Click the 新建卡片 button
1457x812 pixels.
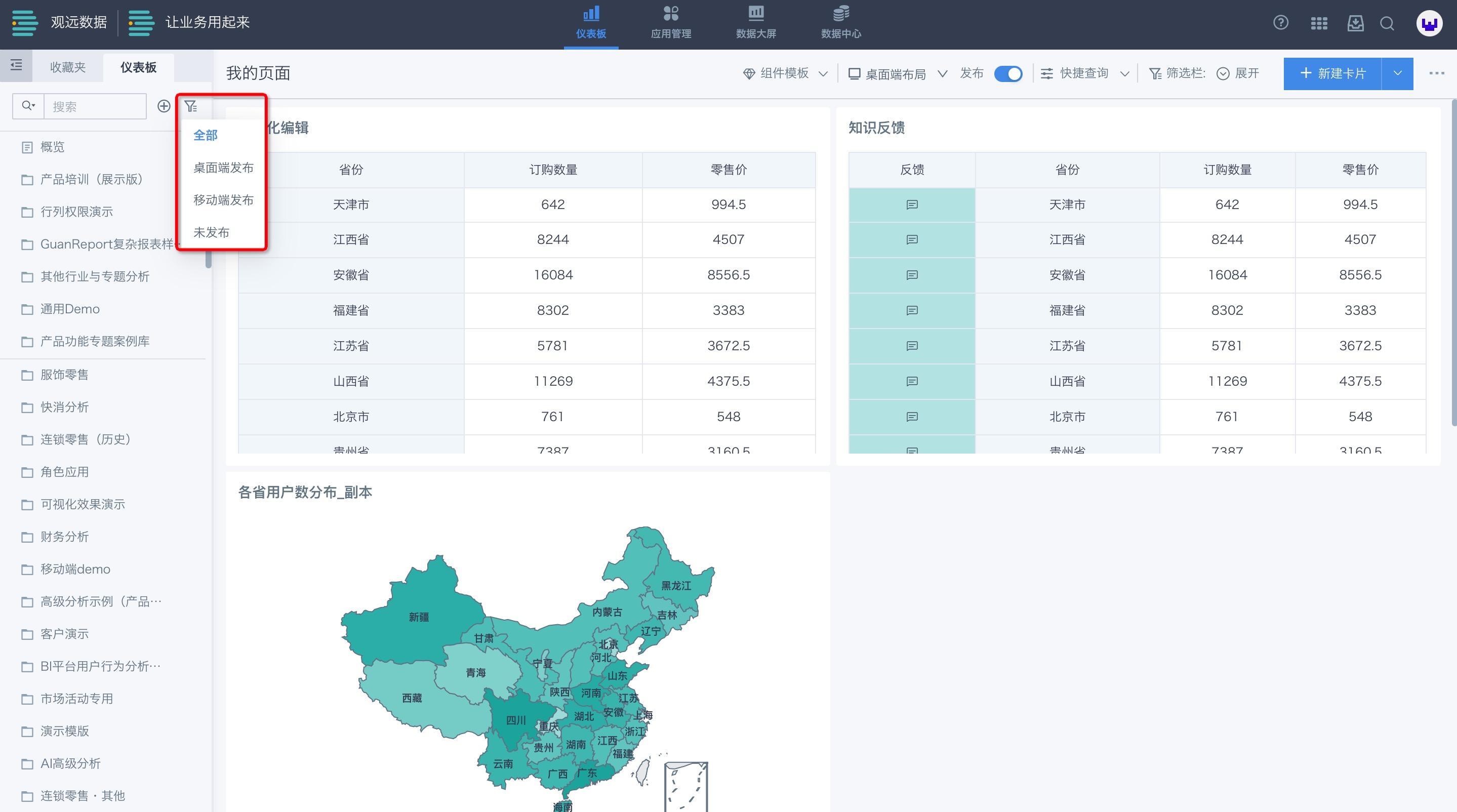(1332, 73)
